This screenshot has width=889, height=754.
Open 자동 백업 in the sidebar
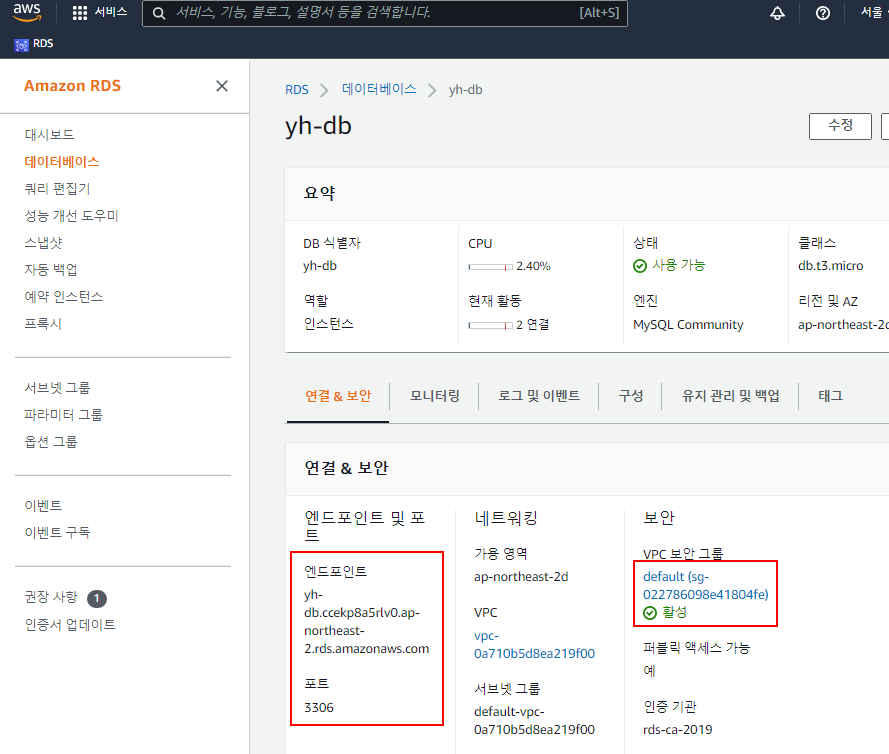tap(50, 269)
